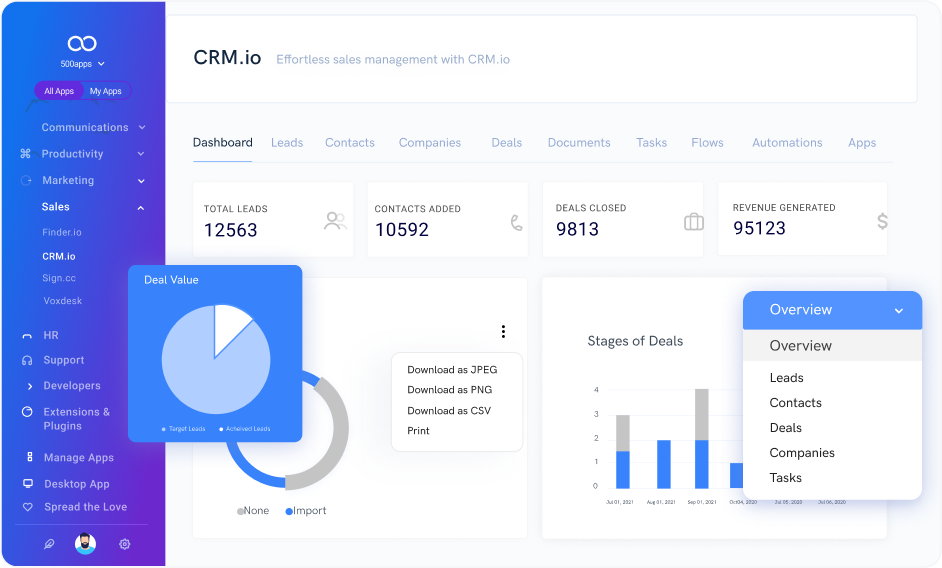942x568 pixels.
Task: Toggle Achieved Leads legend in Deal Value
Action: point(245,429)
